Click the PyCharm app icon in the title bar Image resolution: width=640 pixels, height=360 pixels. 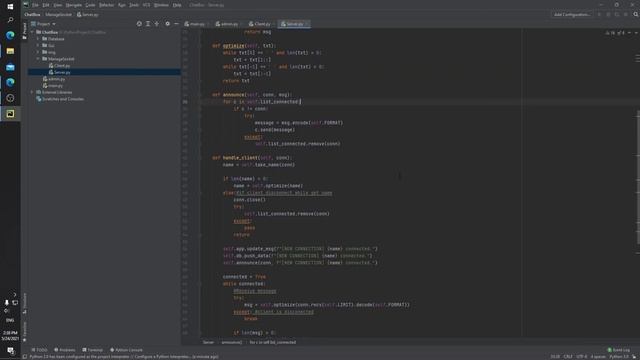pyautogui.click(x=26, y=5)
